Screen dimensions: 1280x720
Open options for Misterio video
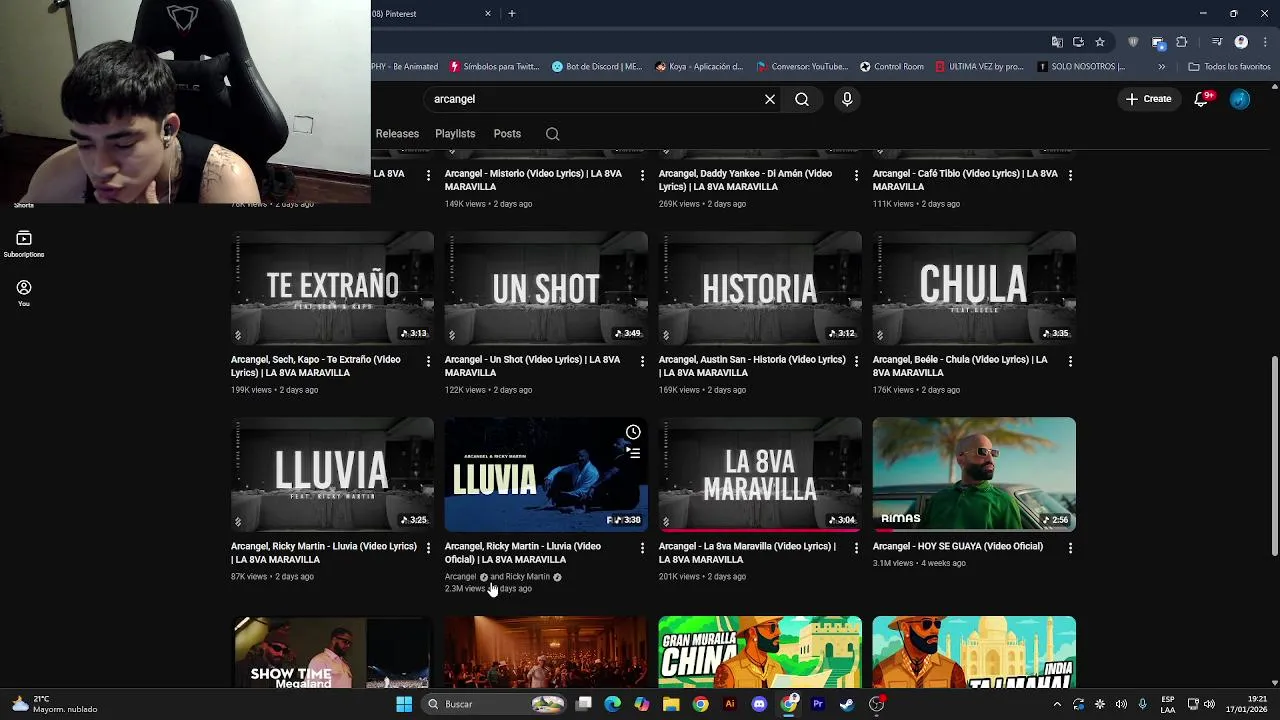click(x=642, y=175)
